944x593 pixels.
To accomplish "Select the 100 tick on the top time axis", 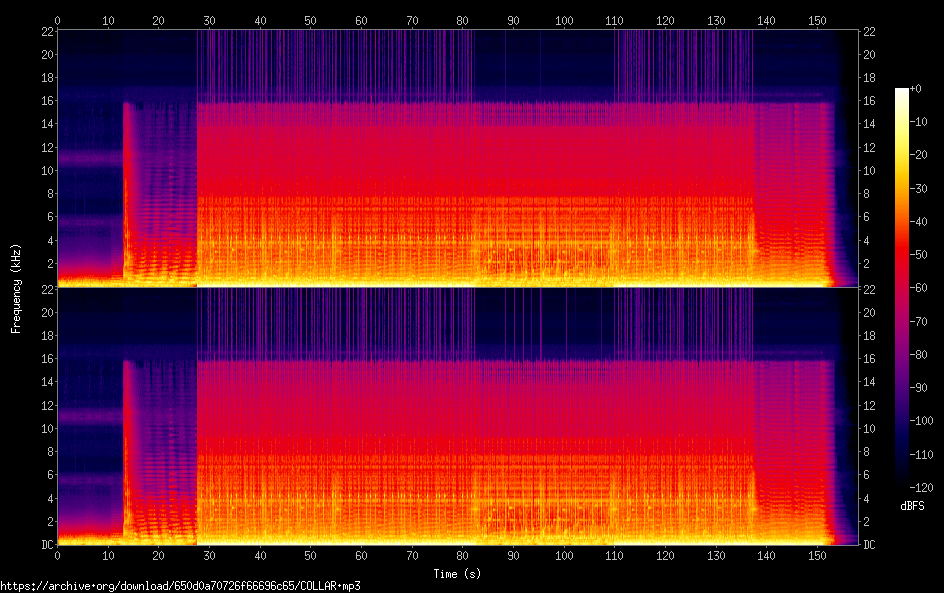I will pos(564,20).
